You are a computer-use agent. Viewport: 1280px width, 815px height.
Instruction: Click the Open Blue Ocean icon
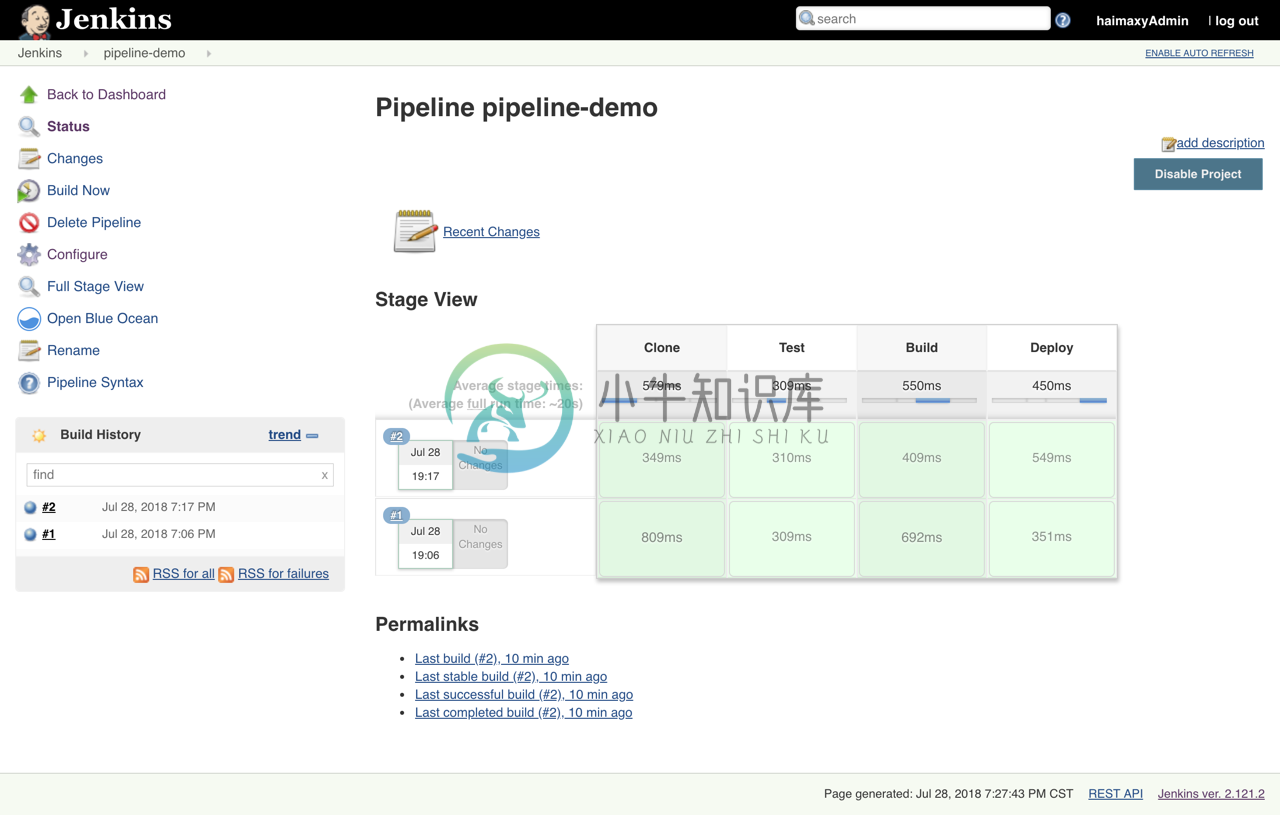(29, 319)
